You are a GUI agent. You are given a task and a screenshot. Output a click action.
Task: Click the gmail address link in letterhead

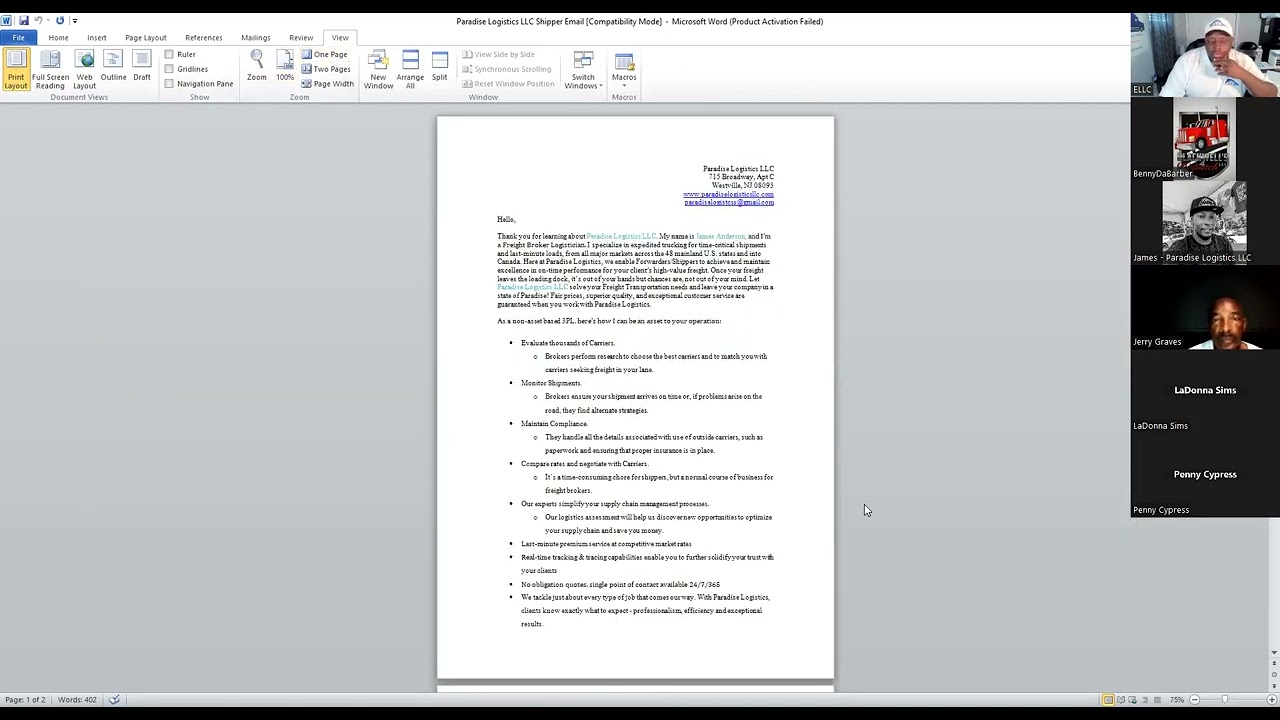click(x=729, y=202)
